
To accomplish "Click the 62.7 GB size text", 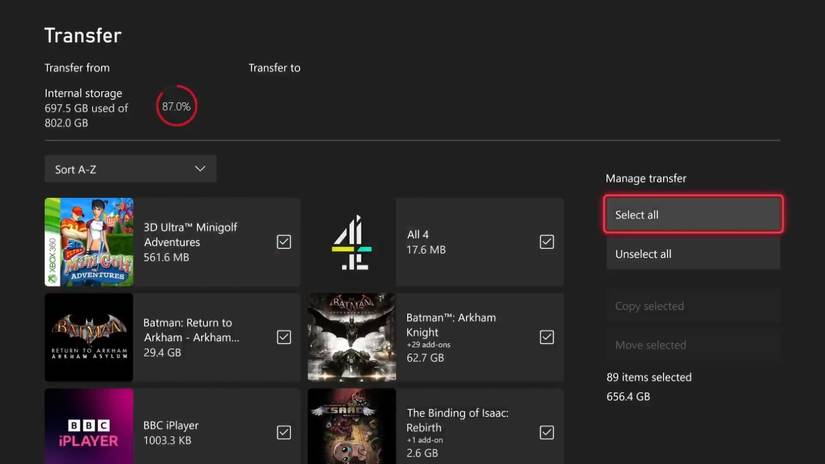I will (425, 358).
